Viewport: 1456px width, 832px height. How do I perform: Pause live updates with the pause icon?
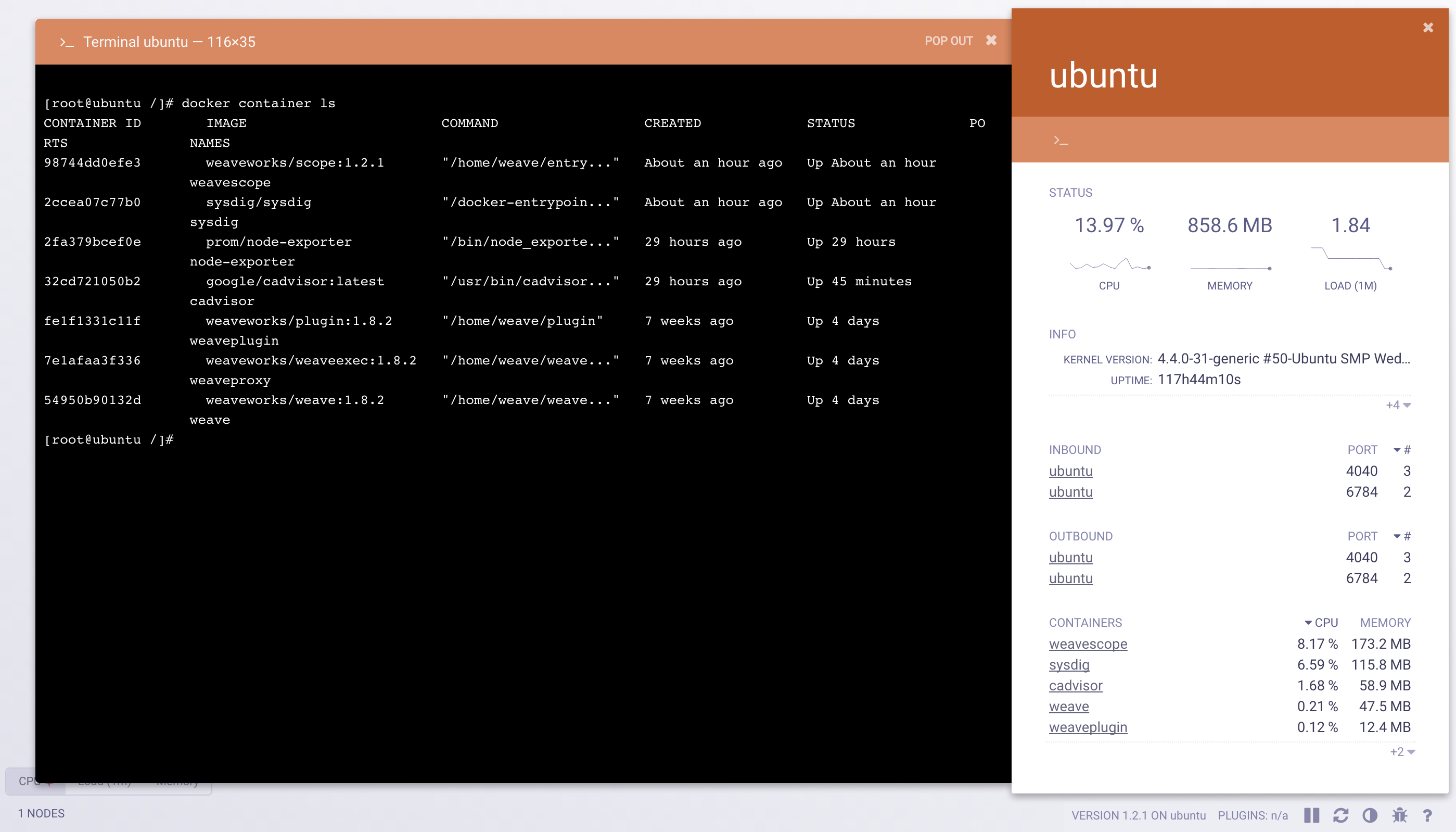(x=1311, y=815)
